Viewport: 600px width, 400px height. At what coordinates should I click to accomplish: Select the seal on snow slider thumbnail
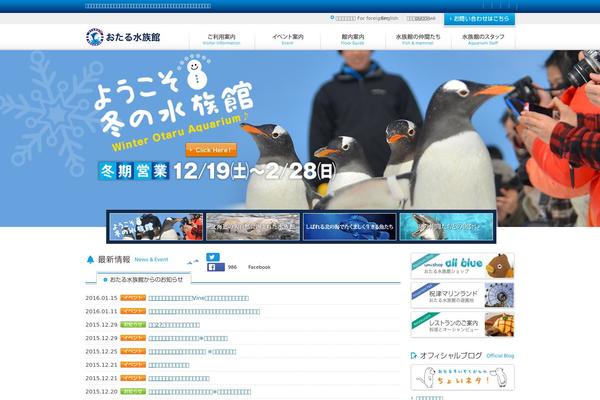pyautogui.click(x=253, y=227)
